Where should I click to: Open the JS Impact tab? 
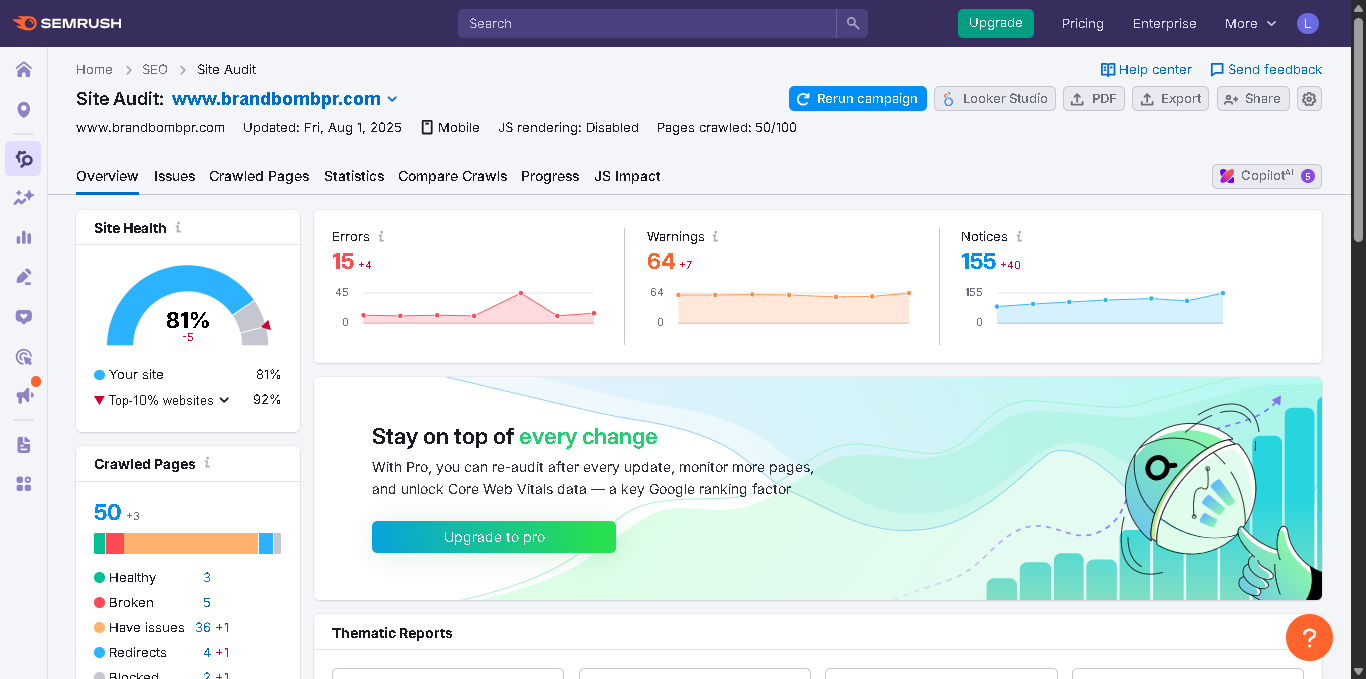[x=627, y=176]
